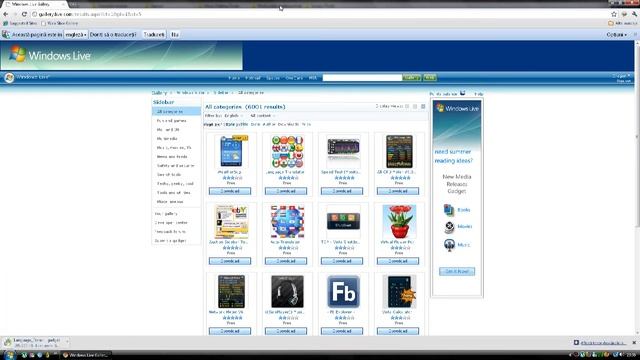640x360 pixels.
Task: Open the Opțiuni dropdown in the translate bar
Action: [616, 35]
